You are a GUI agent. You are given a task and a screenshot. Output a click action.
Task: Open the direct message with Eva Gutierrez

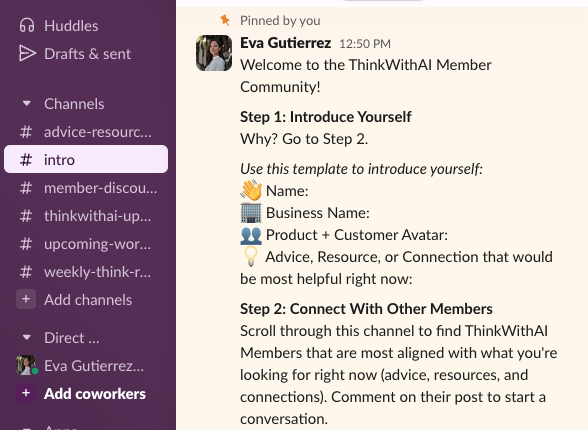pyautogui.click(x=86, y=366)
